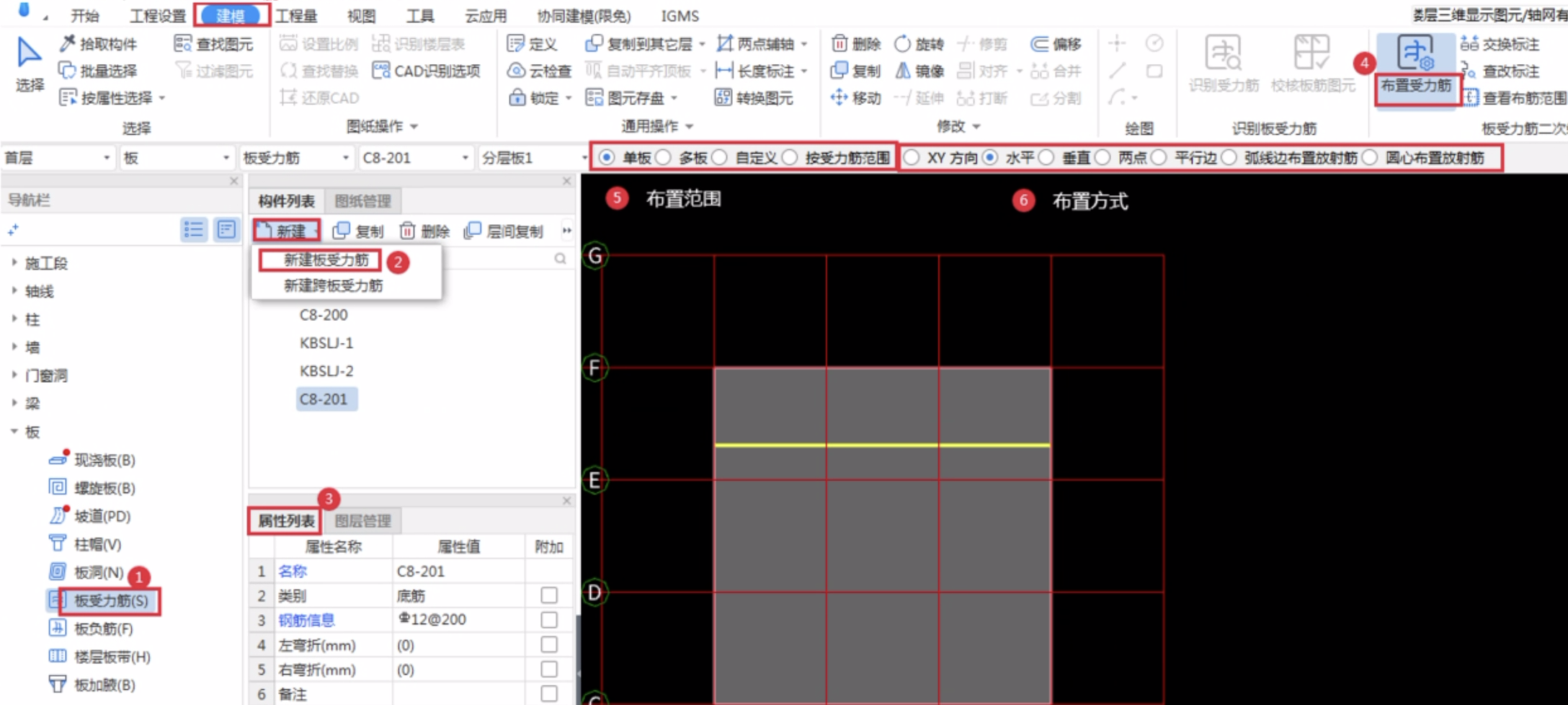This screenshot has width=1568, height=705.
Task: Expand the 柱 tree node
Action: (14, 319)
